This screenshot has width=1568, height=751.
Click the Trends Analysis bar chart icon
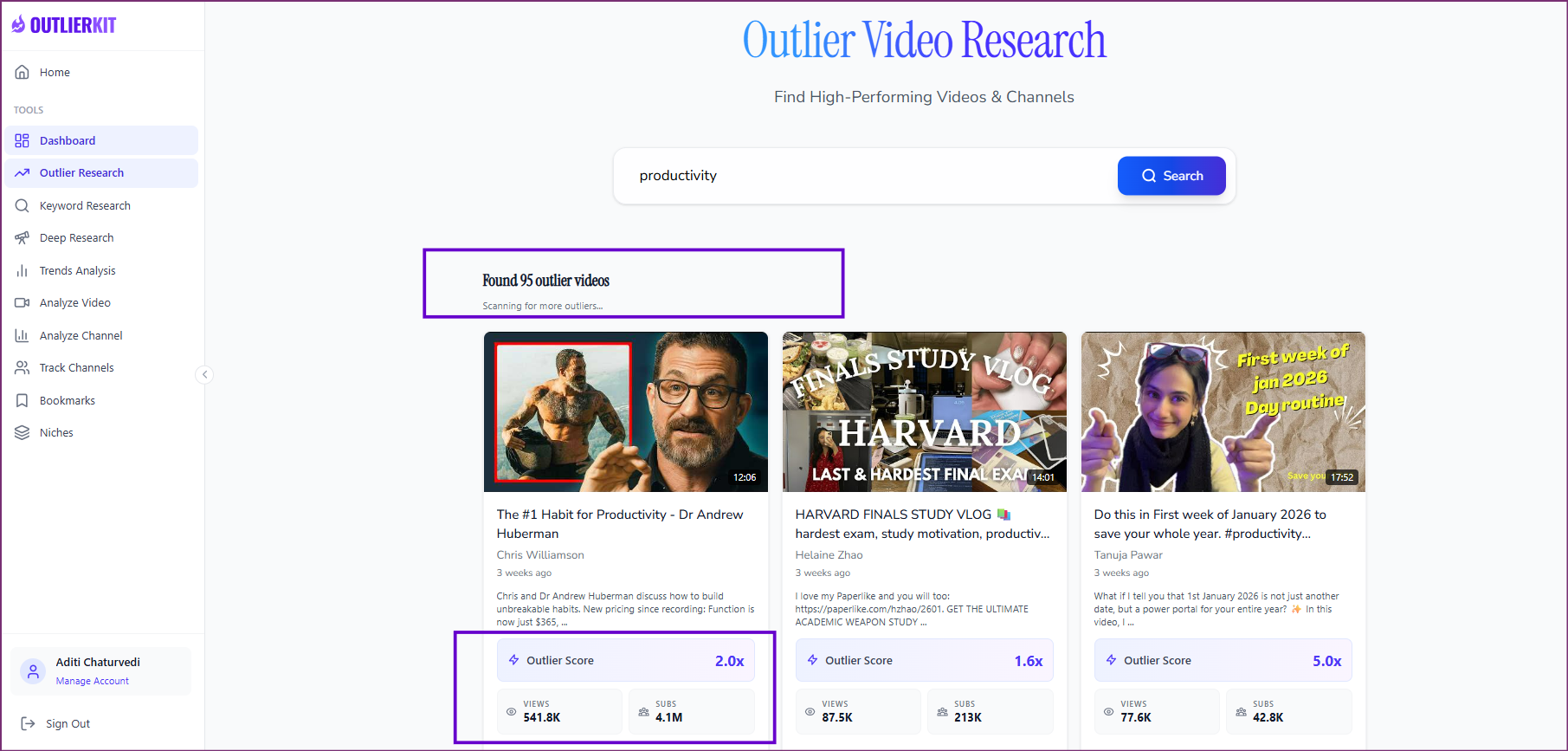23,271
